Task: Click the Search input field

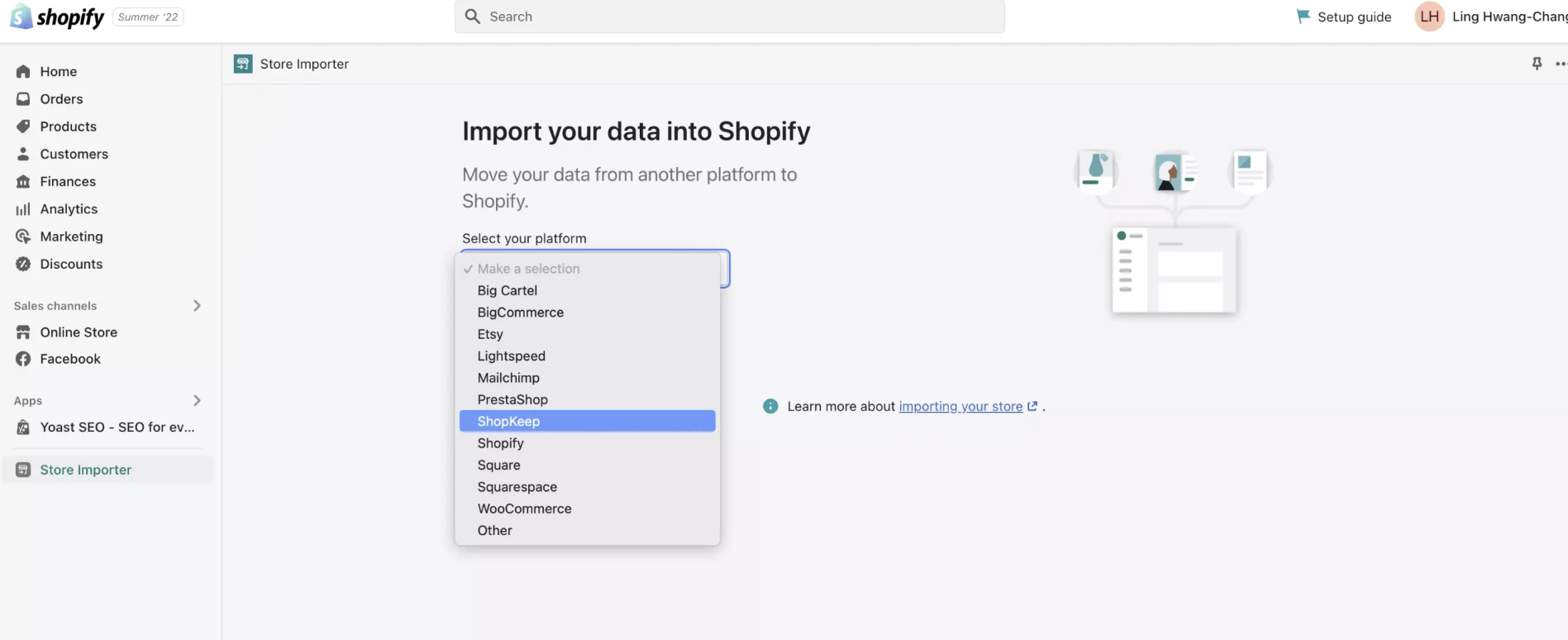Action: point(729,17)
